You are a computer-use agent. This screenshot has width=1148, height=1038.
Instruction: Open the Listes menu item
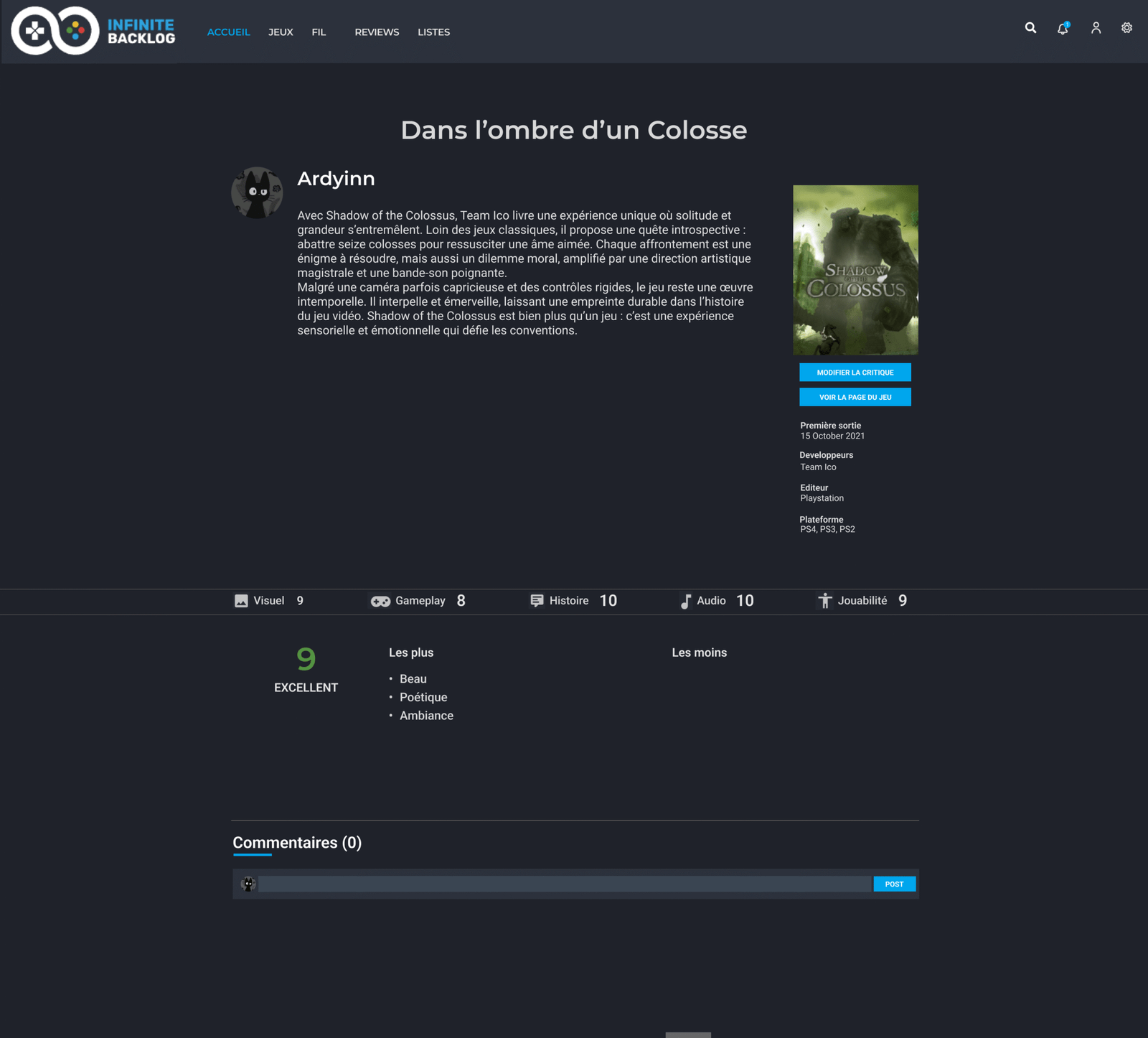(x=433, y=32)
